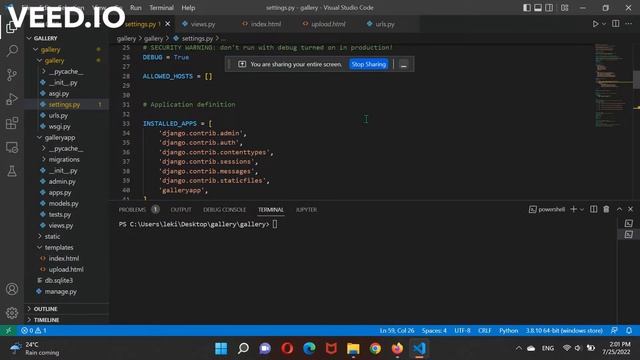Click the Stop Sharing button
Viewport: 640px width, 360px height.
(x=369, y=64)
